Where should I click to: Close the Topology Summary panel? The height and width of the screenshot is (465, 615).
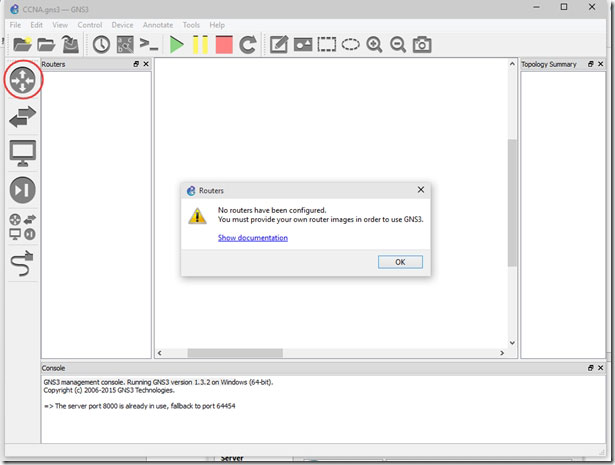(x=600, y=64)
